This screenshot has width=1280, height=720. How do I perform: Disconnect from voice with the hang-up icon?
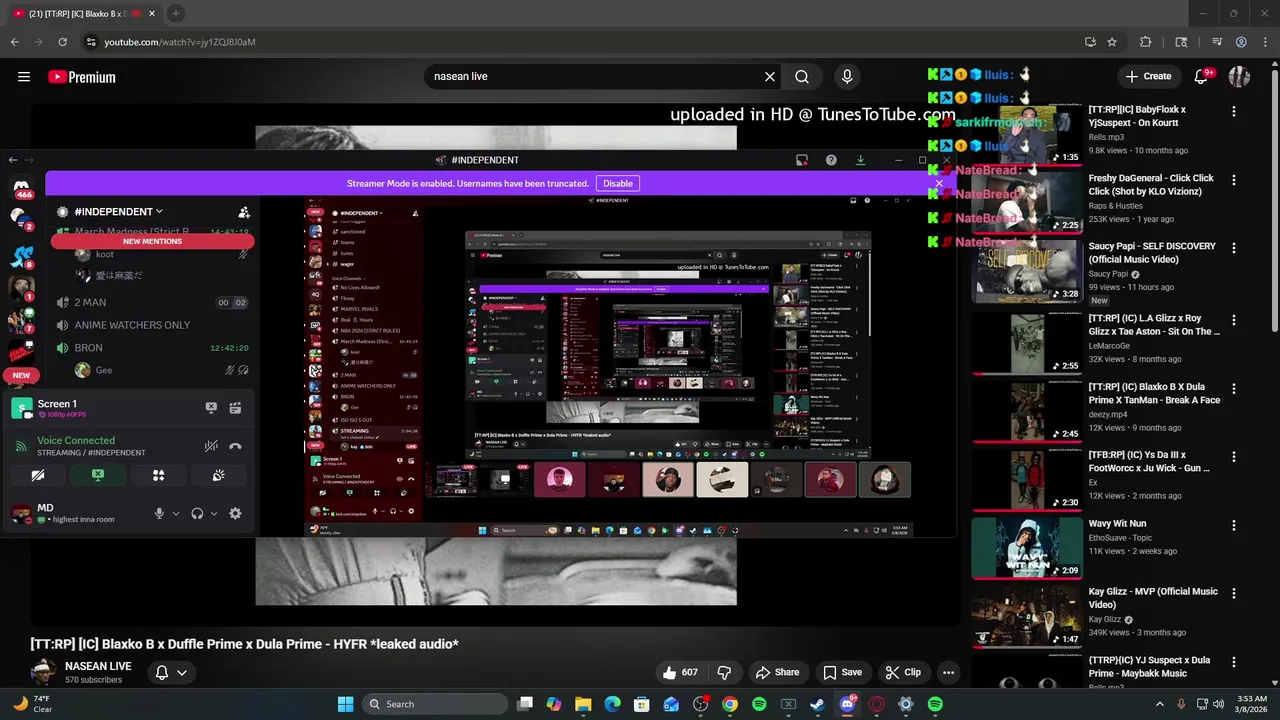coord(235,446)
